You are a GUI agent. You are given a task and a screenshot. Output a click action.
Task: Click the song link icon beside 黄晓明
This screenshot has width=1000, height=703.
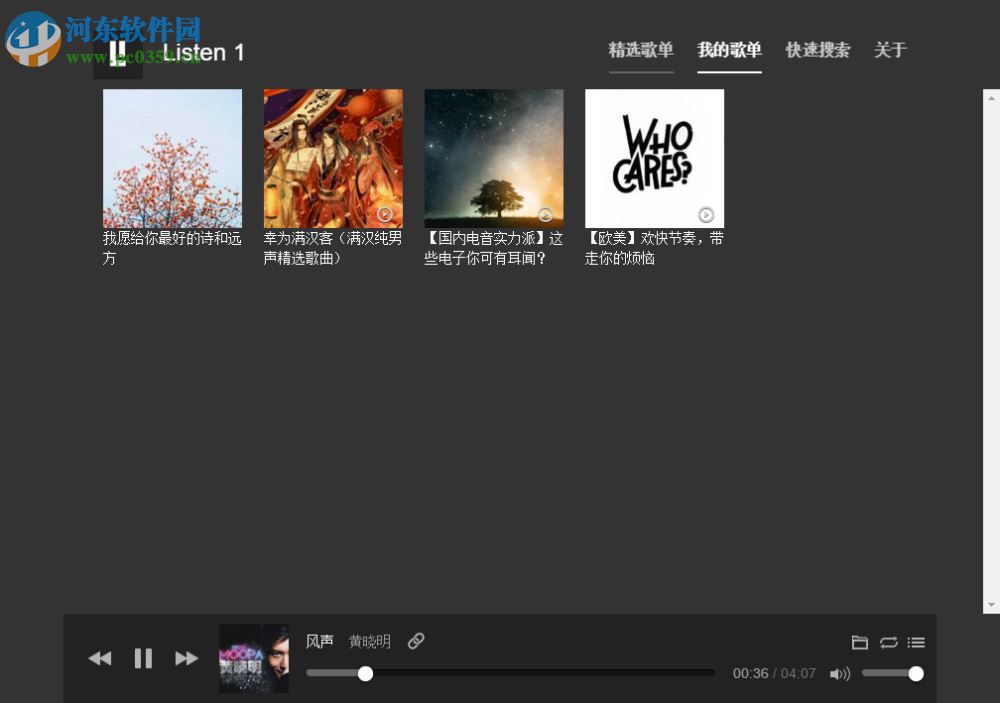pos(415,641)
